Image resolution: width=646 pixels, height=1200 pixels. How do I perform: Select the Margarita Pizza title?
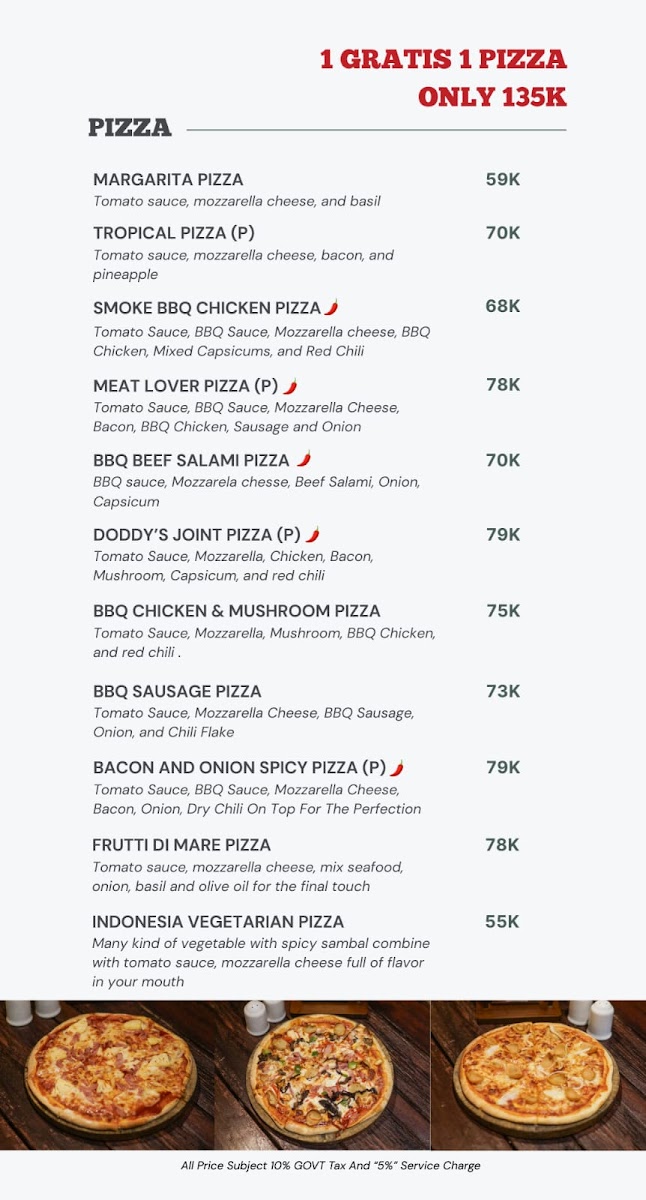(x=168, y=180)
